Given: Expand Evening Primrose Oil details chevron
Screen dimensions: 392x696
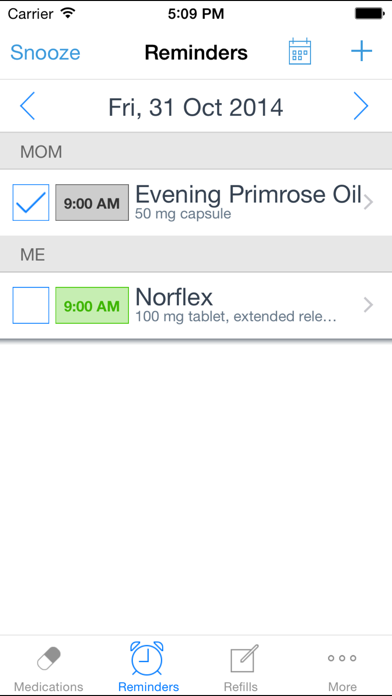Looking at the screenshot, I should [x=368, y=202].
